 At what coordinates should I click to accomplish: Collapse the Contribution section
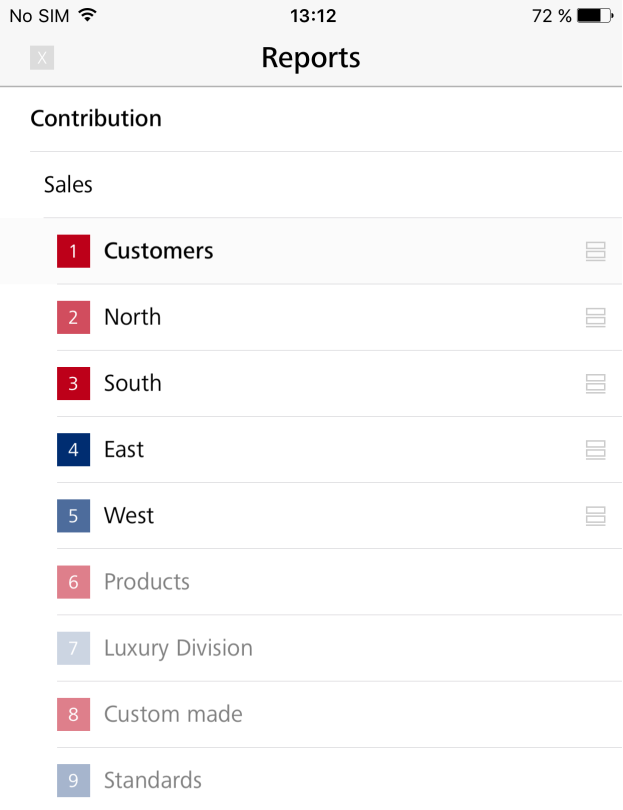312,119
